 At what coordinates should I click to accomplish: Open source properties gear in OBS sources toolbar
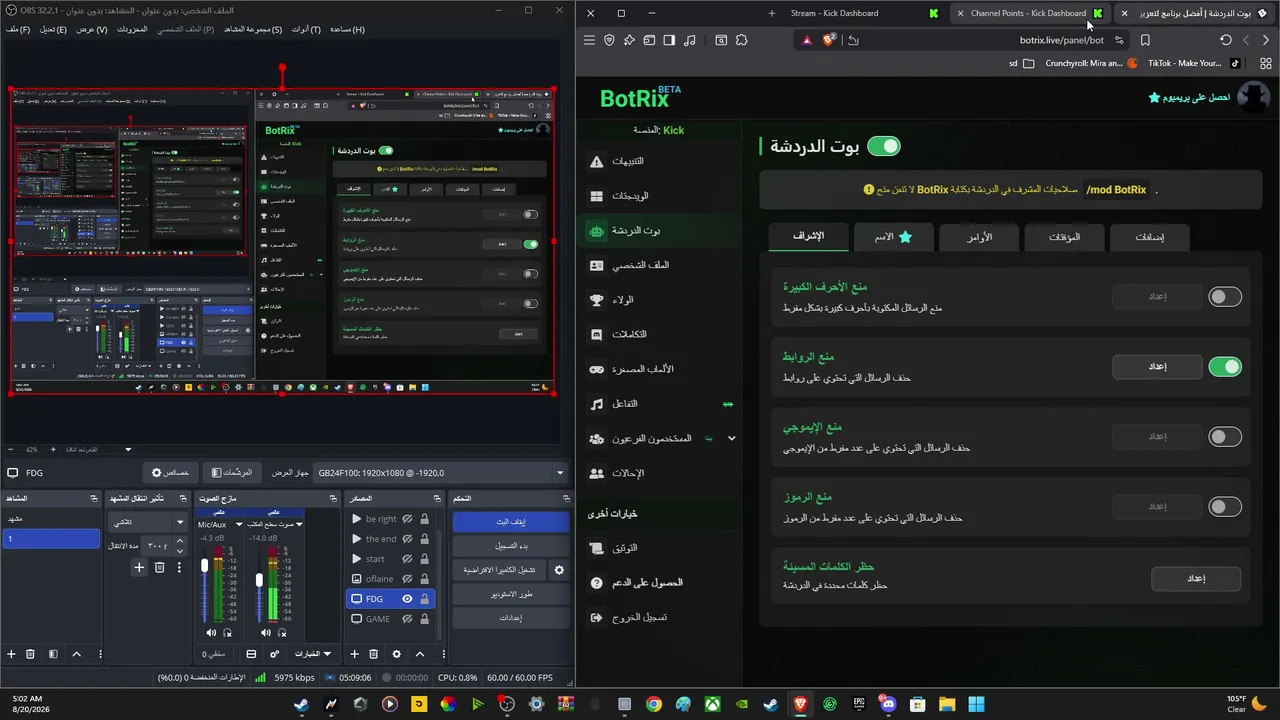coord(396,654)
